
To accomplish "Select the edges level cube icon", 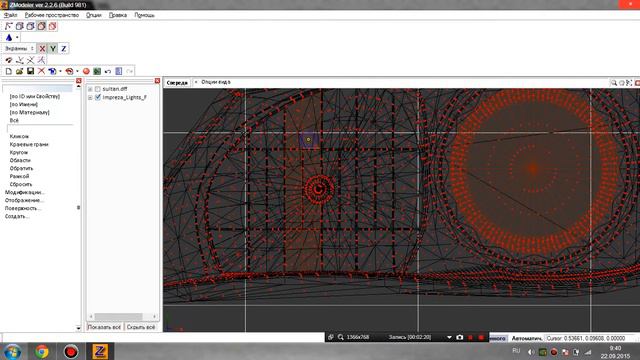I will pyautogui.click(x=20, y=26).
